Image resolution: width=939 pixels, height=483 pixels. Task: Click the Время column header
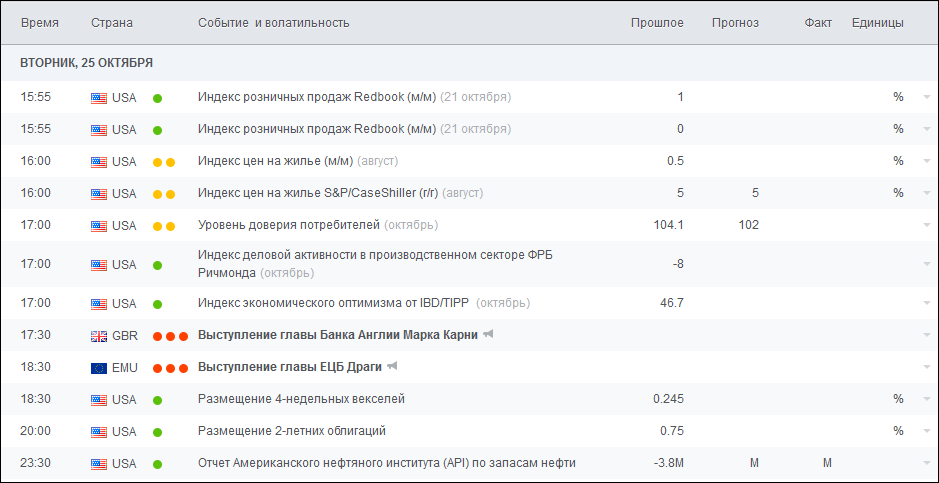point(39,22)
